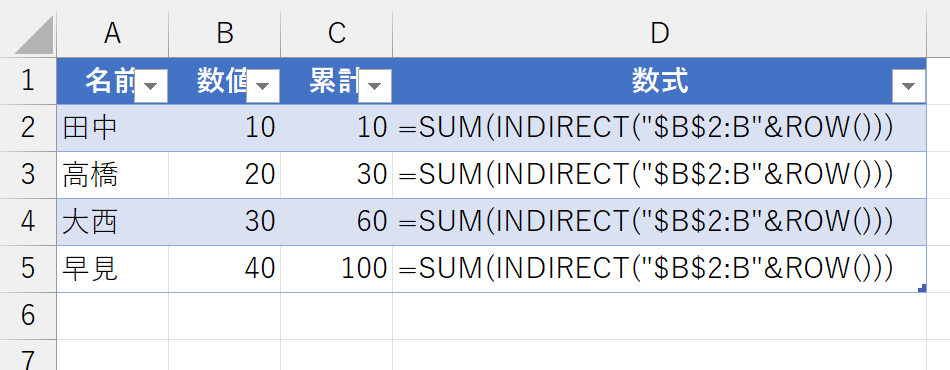The image size is (950, 370).
Task: Click the 数式 header cell text
Action: point(660,81)
